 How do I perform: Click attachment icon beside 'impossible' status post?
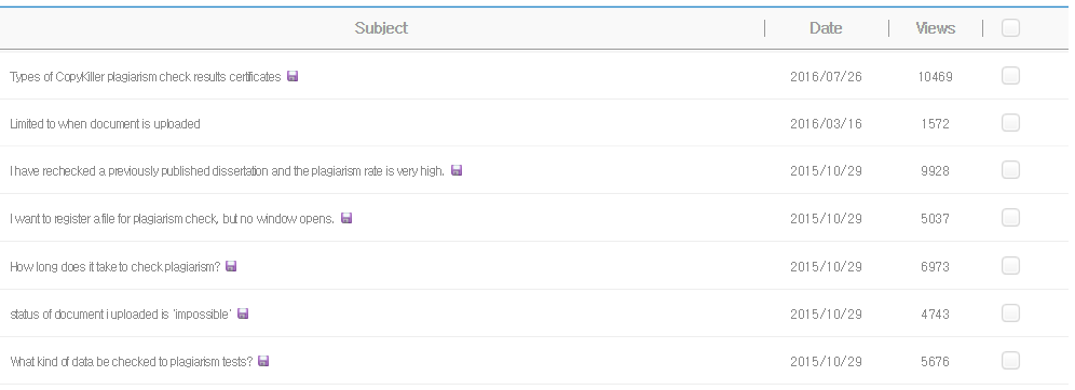coord(243,313)
